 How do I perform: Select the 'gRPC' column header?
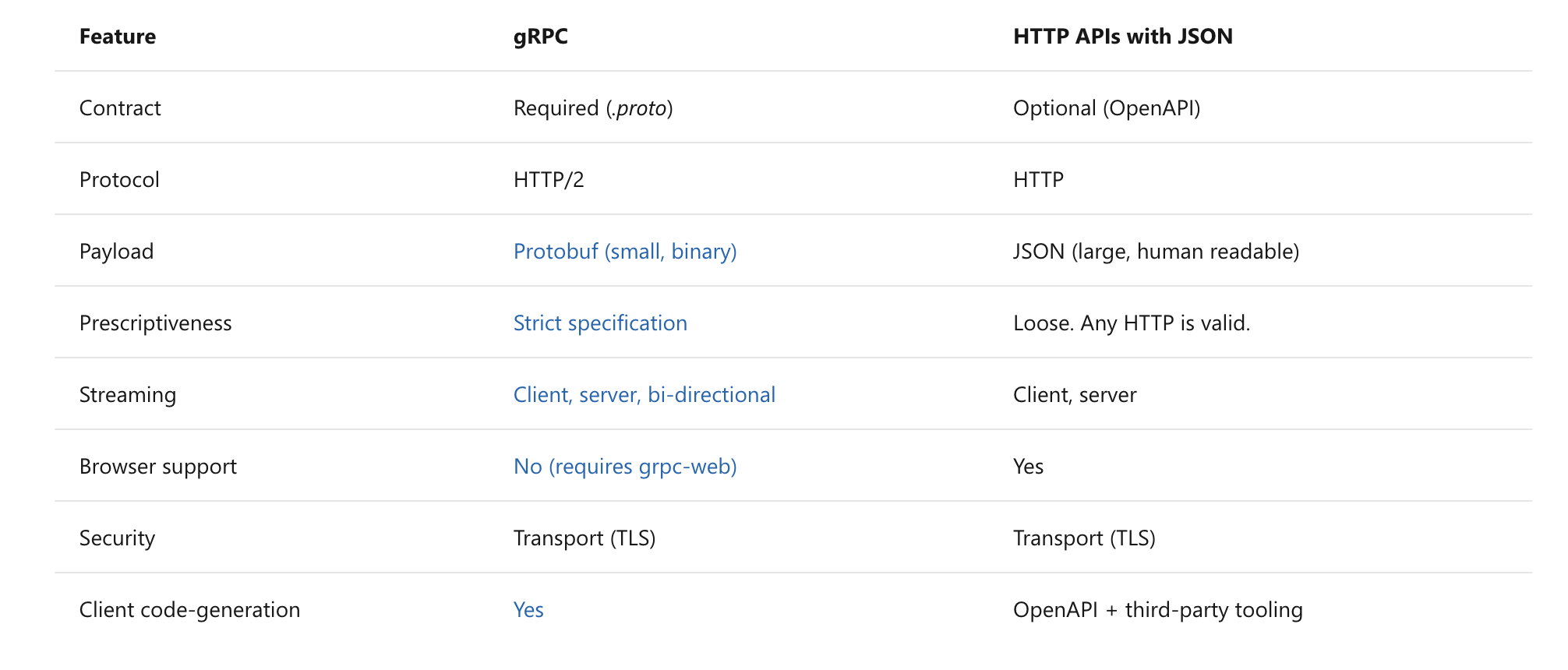pyautogui.click(x=541, y=37)
